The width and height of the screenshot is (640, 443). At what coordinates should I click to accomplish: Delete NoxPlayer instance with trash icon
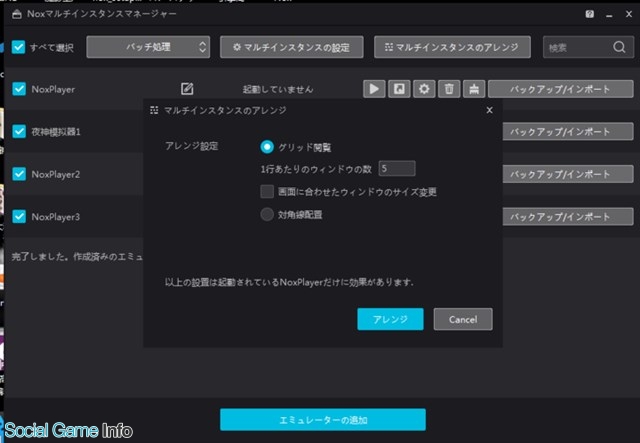pyautogui.click(x=449, y=89)
